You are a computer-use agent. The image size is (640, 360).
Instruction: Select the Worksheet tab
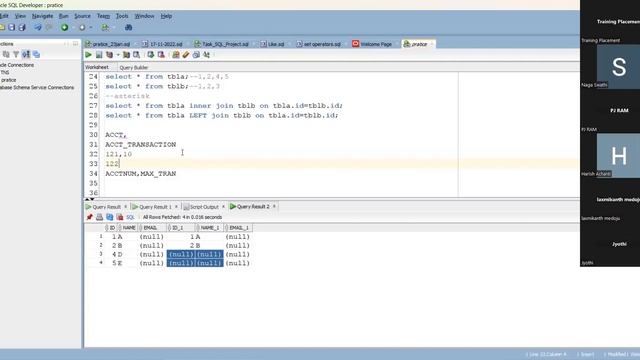[97, 67]
